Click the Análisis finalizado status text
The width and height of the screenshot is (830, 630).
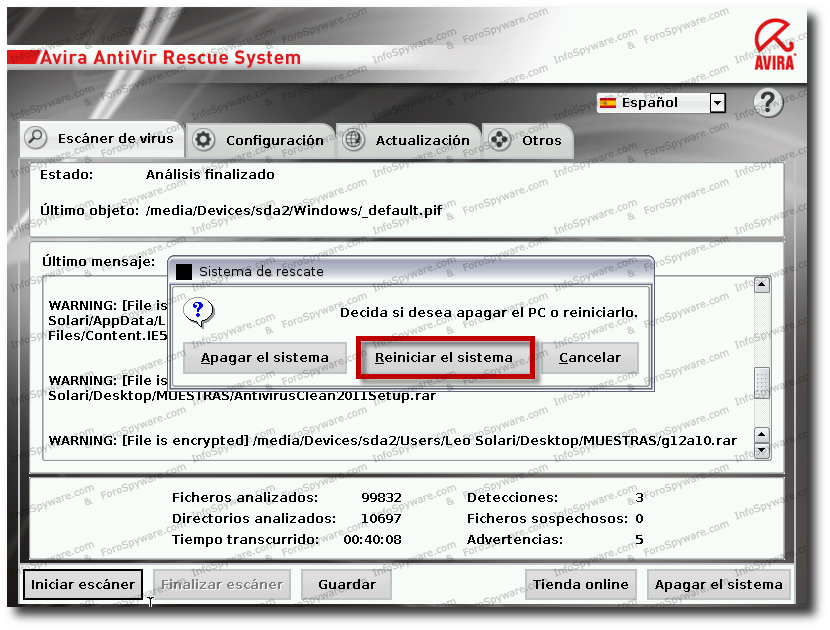[210, 175]
